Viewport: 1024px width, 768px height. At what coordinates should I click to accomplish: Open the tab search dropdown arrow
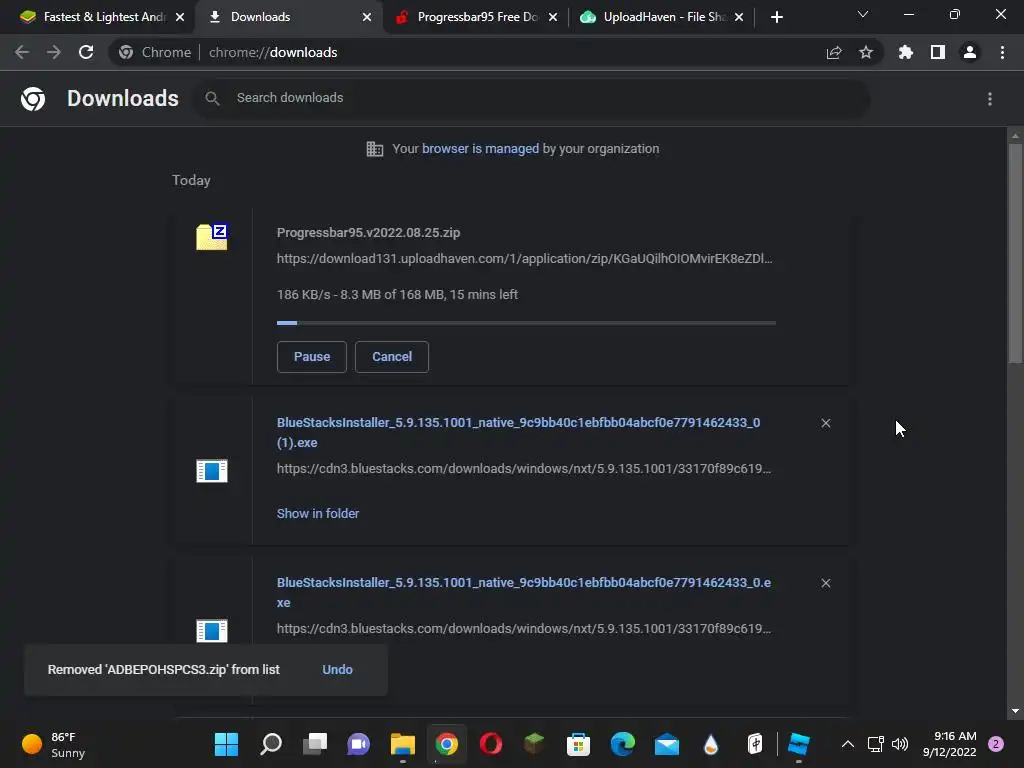[863, 14]
